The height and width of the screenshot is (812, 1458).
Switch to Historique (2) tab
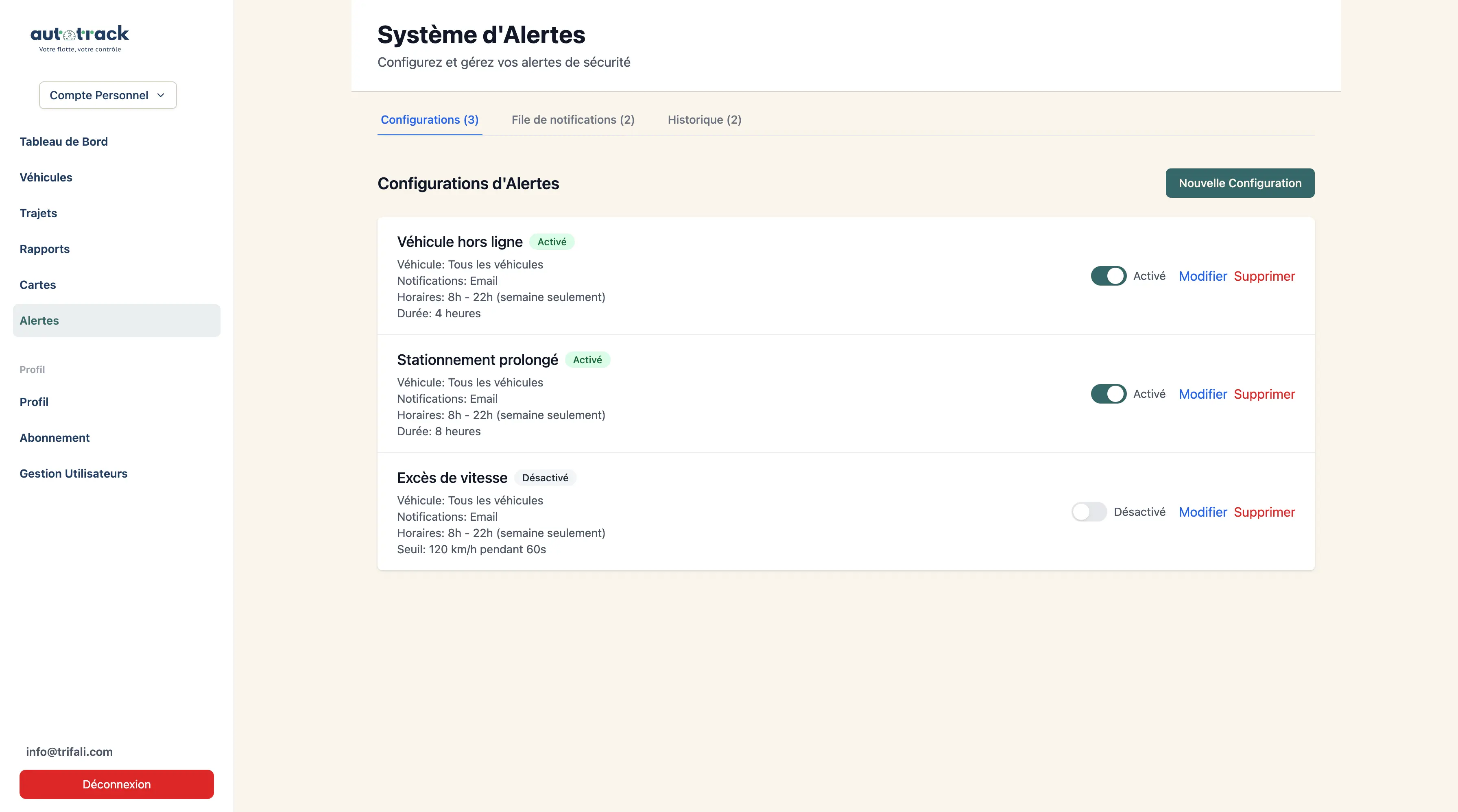point(704,119)
